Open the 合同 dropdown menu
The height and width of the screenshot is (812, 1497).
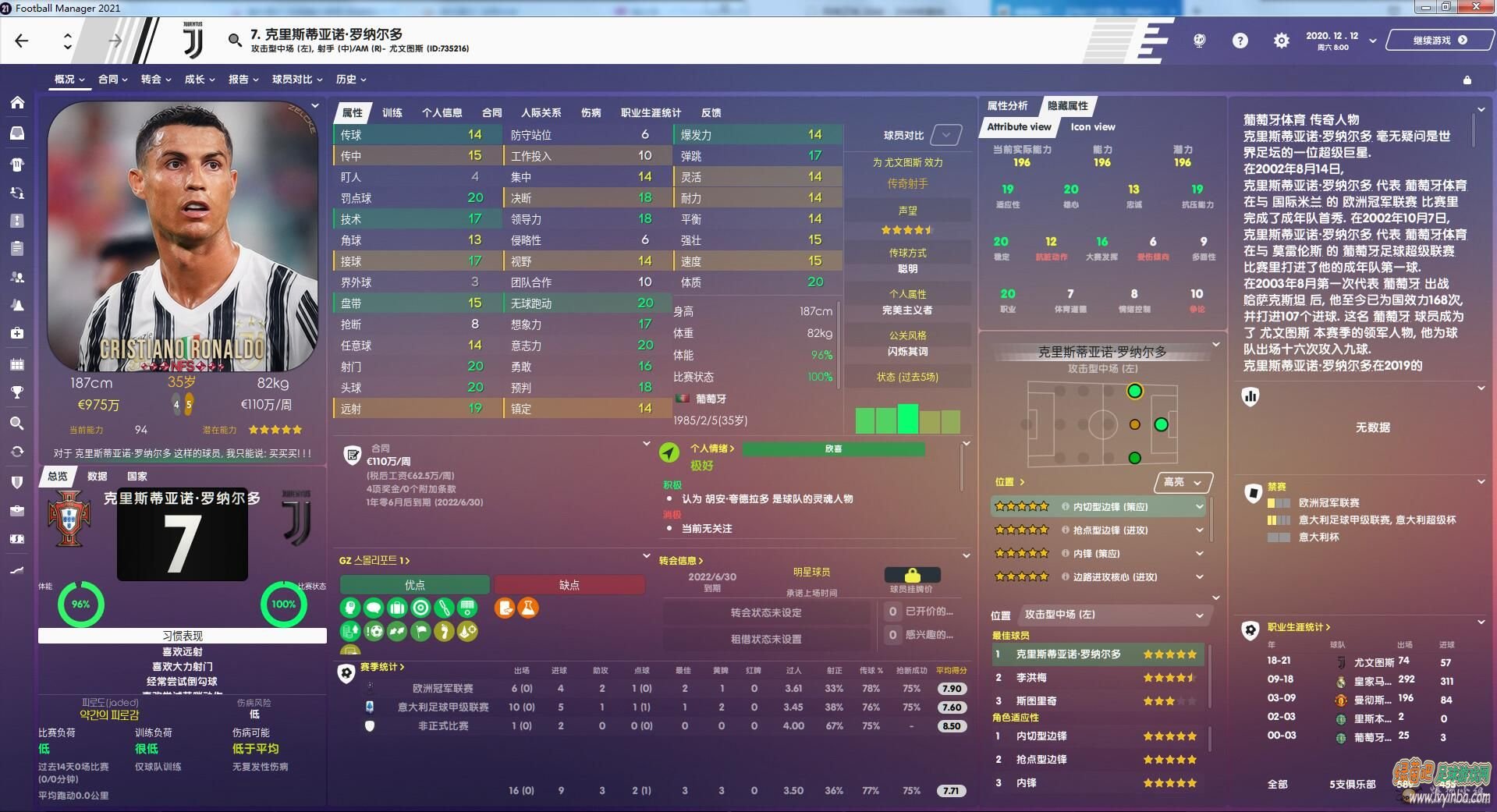(112, 80)
